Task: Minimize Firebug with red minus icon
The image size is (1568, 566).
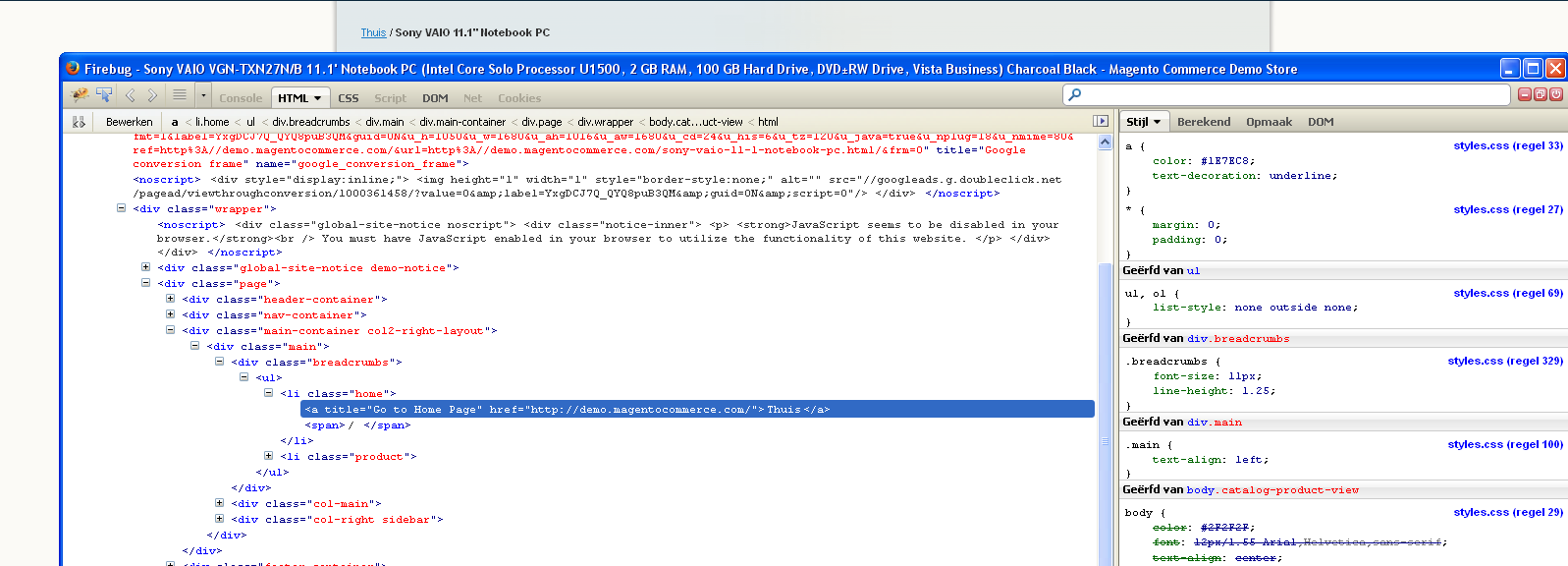Action: point(1525,94)
